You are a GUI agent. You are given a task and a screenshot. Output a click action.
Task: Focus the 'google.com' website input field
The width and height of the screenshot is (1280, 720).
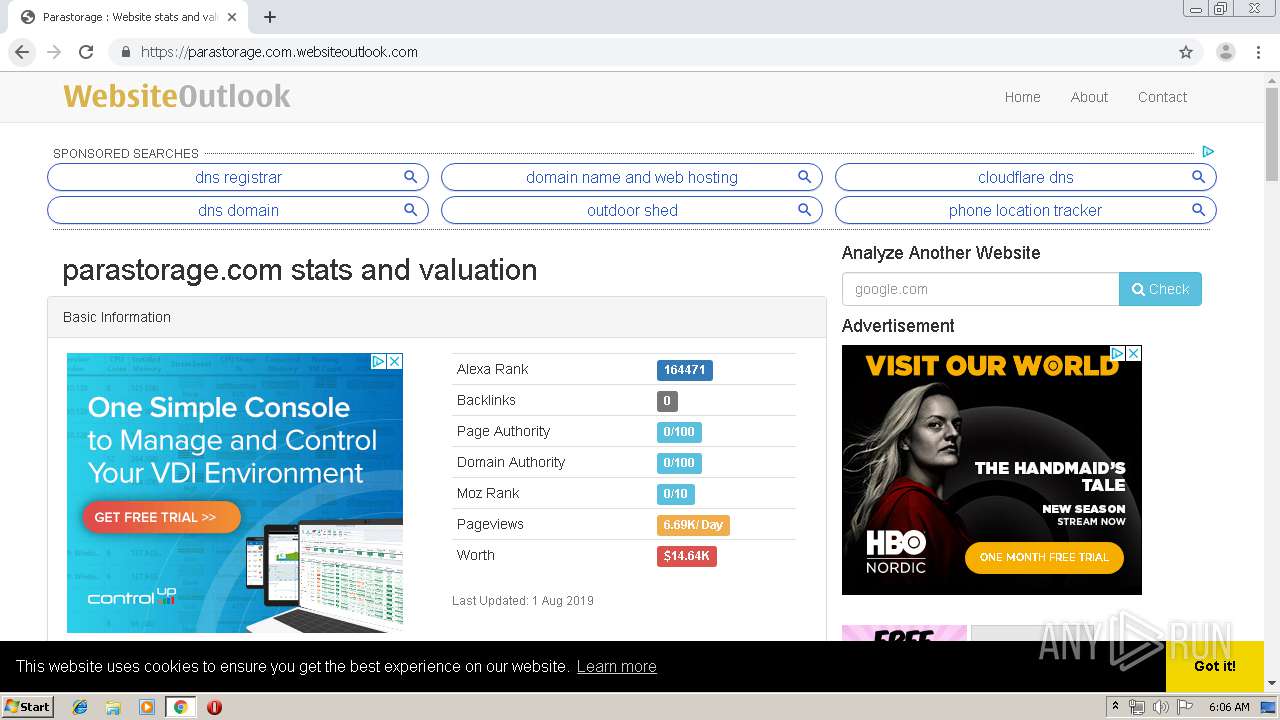(x=980, y=289)
